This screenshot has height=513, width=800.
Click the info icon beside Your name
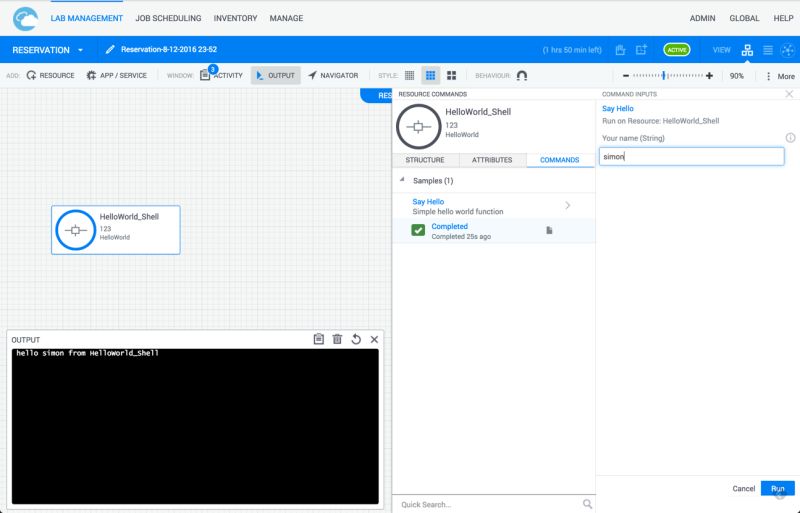coord(790,138)
